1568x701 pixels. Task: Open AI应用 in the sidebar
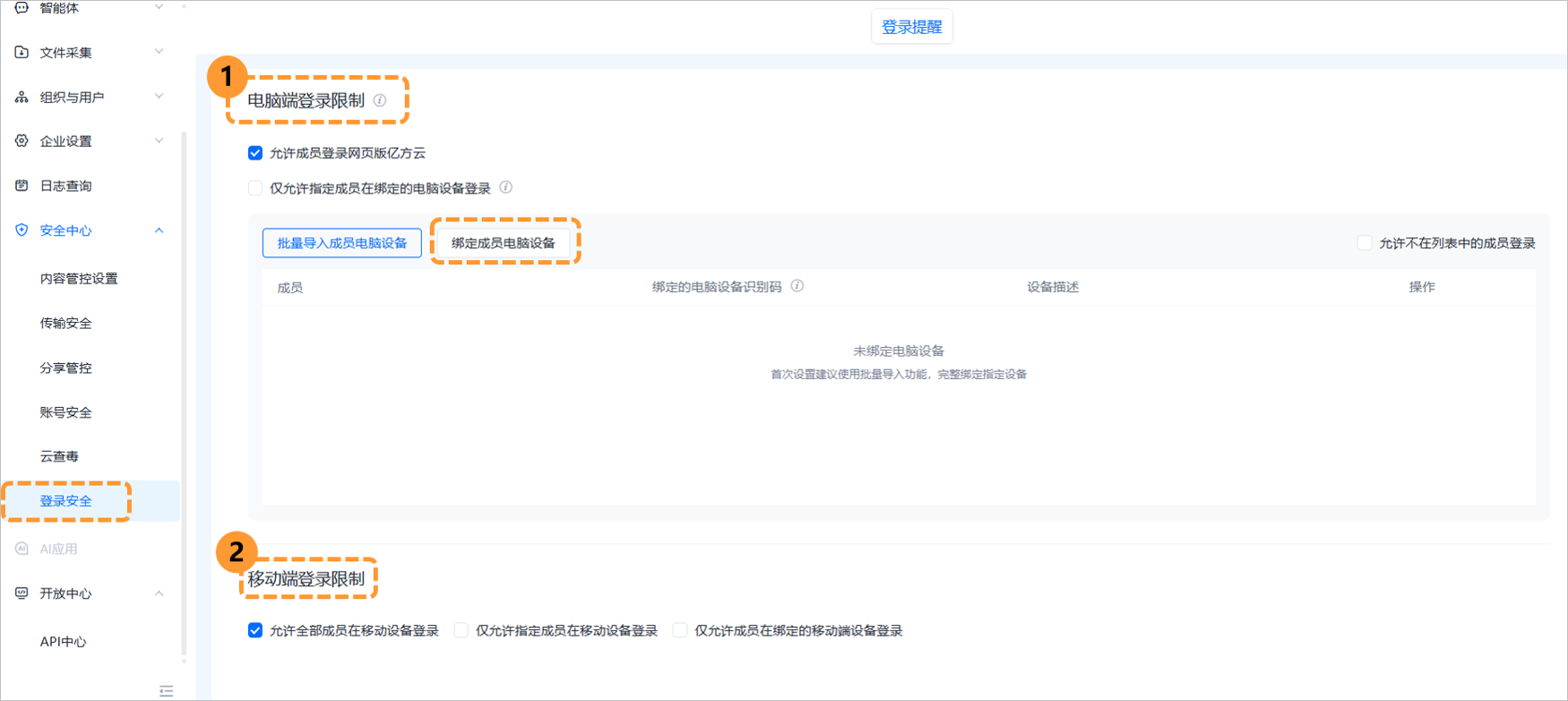click(x=58, y=549)
